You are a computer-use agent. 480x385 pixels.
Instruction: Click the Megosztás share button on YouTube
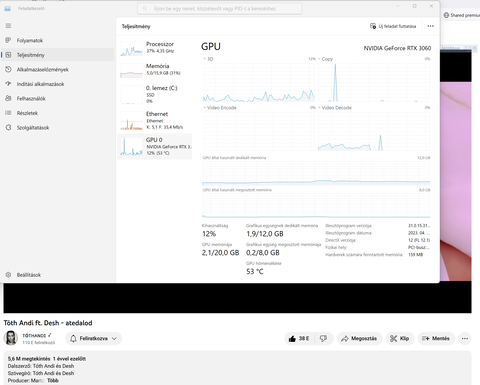tap(359, 338)
